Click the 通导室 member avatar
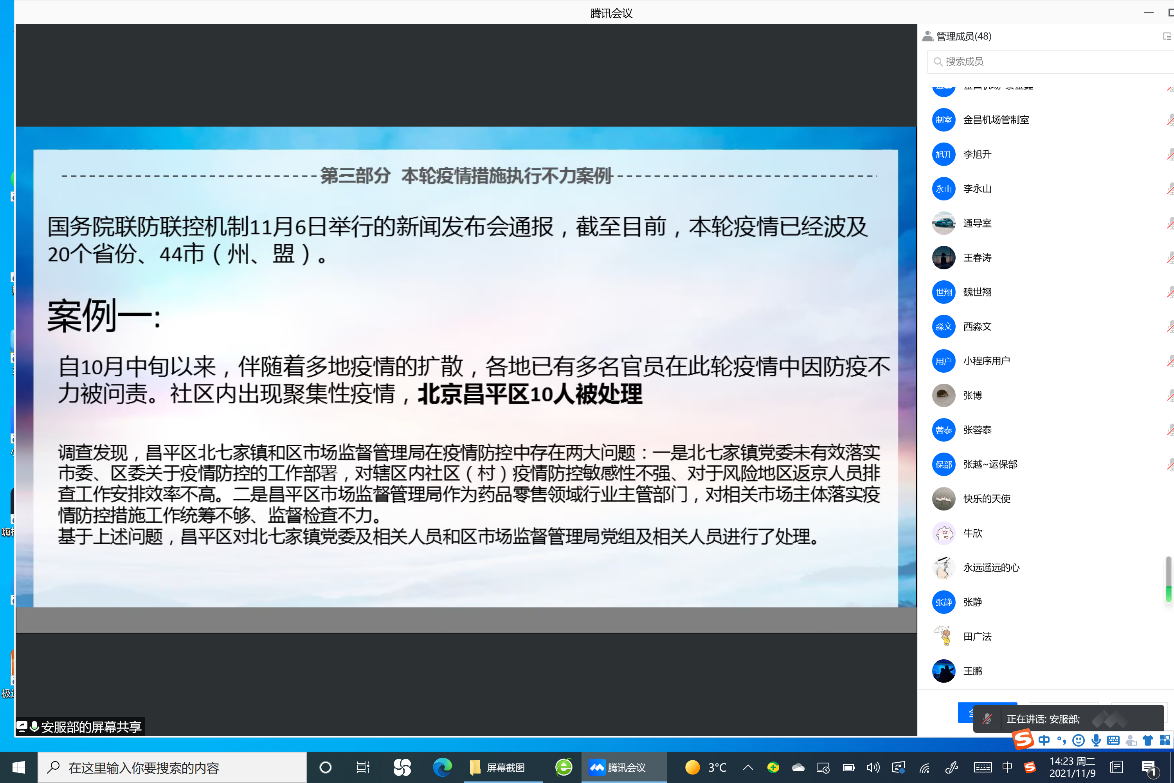This screenshot has height=783, width=1174. [x=943, y=223]
